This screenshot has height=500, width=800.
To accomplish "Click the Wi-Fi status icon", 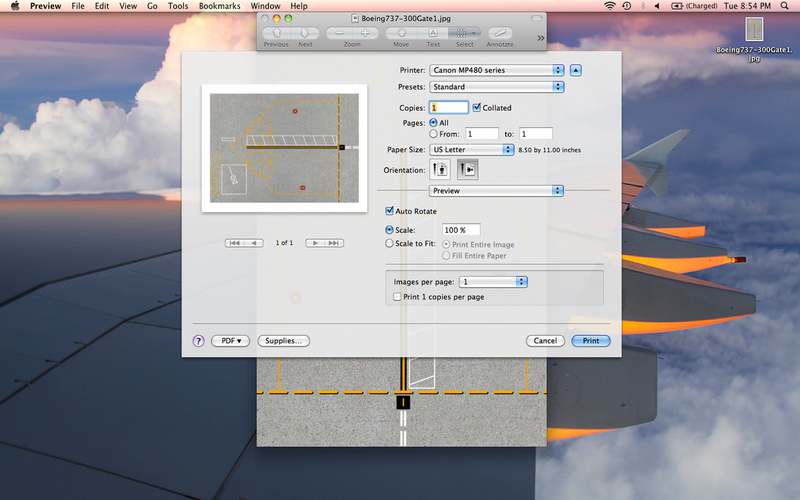I will (610, 6).
